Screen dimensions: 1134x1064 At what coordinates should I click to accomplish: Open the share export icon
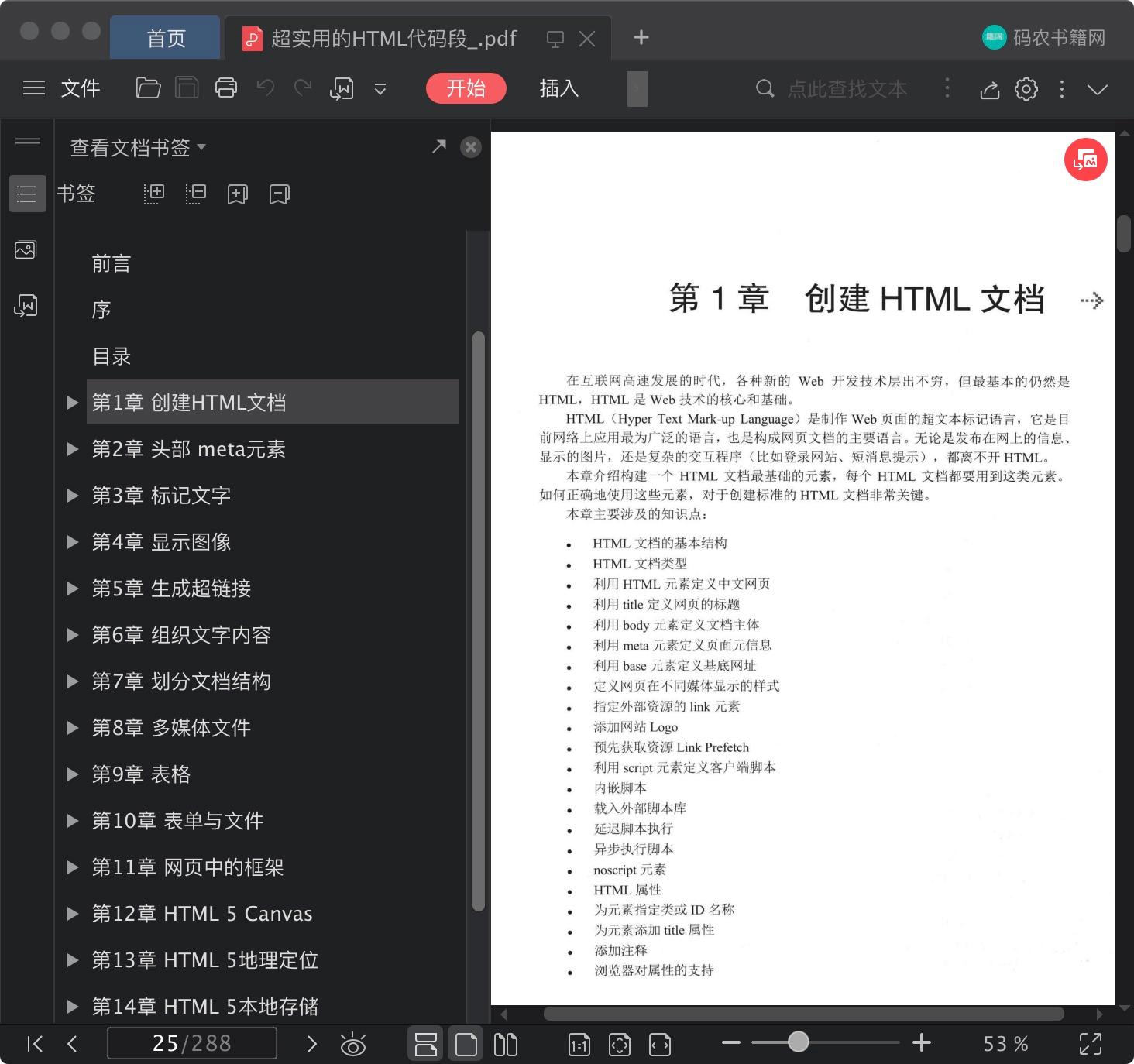(x=989, y=89)
